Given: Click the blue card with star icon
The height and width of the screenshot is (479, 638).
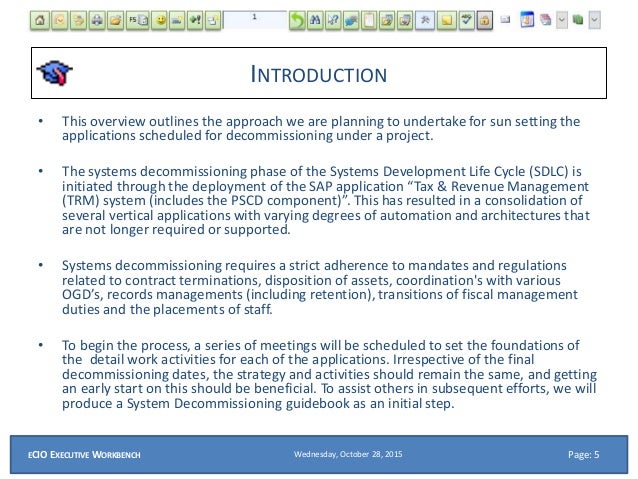Looking at the screenshot, I should [177, 20].
